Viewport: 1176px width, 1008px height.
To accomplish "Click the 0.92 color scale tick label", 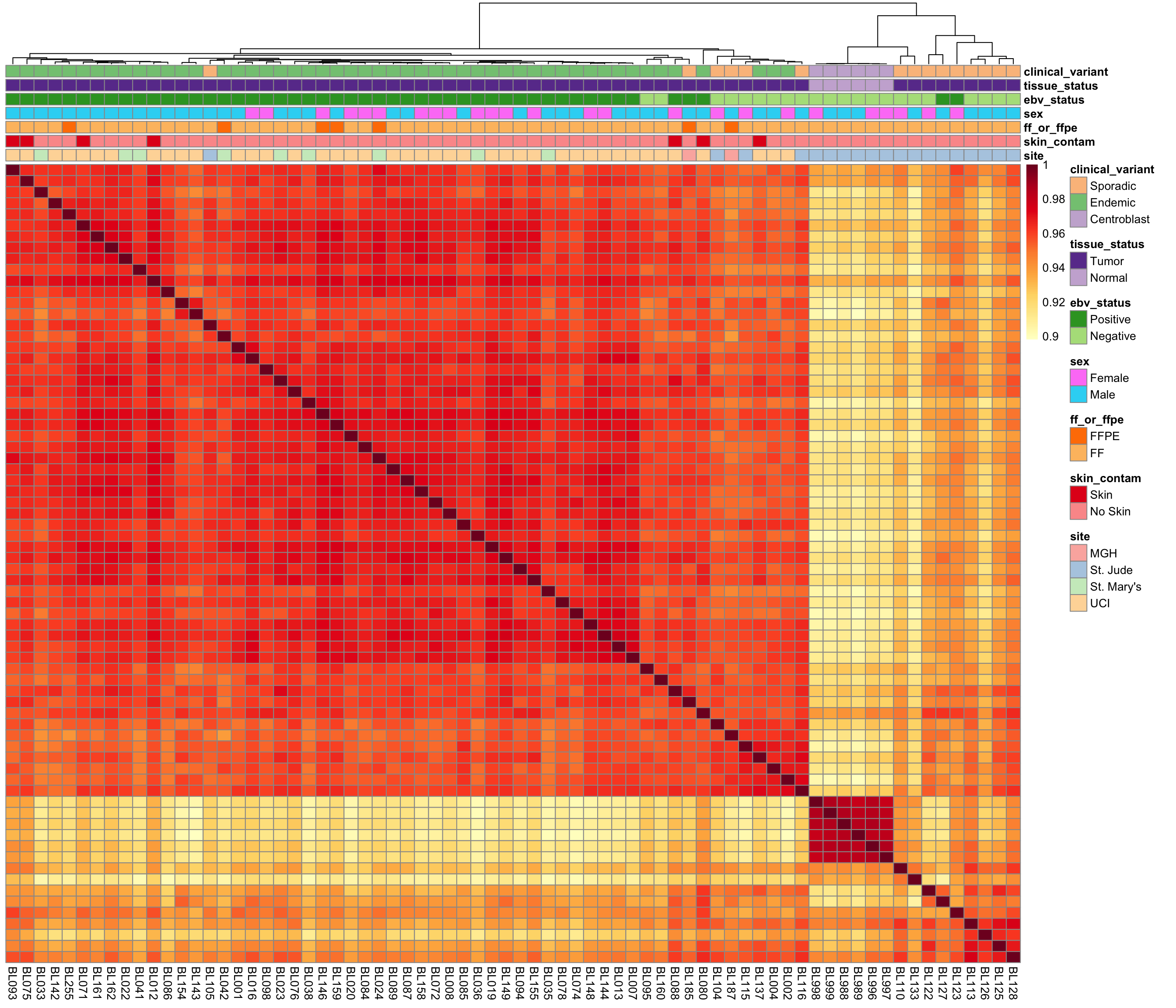I will [1054, 302].
